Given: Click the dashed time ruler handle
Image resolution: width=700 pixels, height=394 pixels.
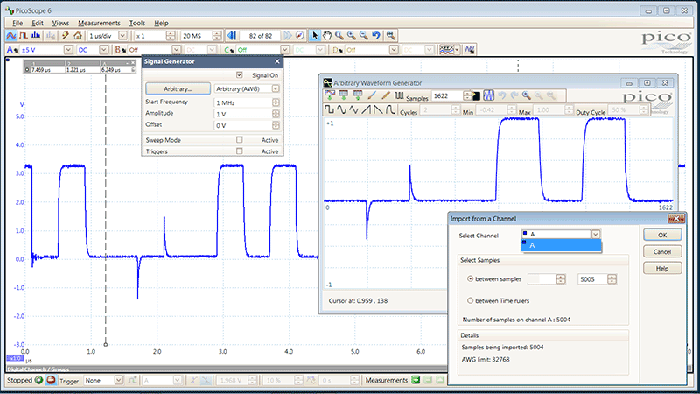Looking at the screenshot, I should pyautogui.click(x=106, y=344).
